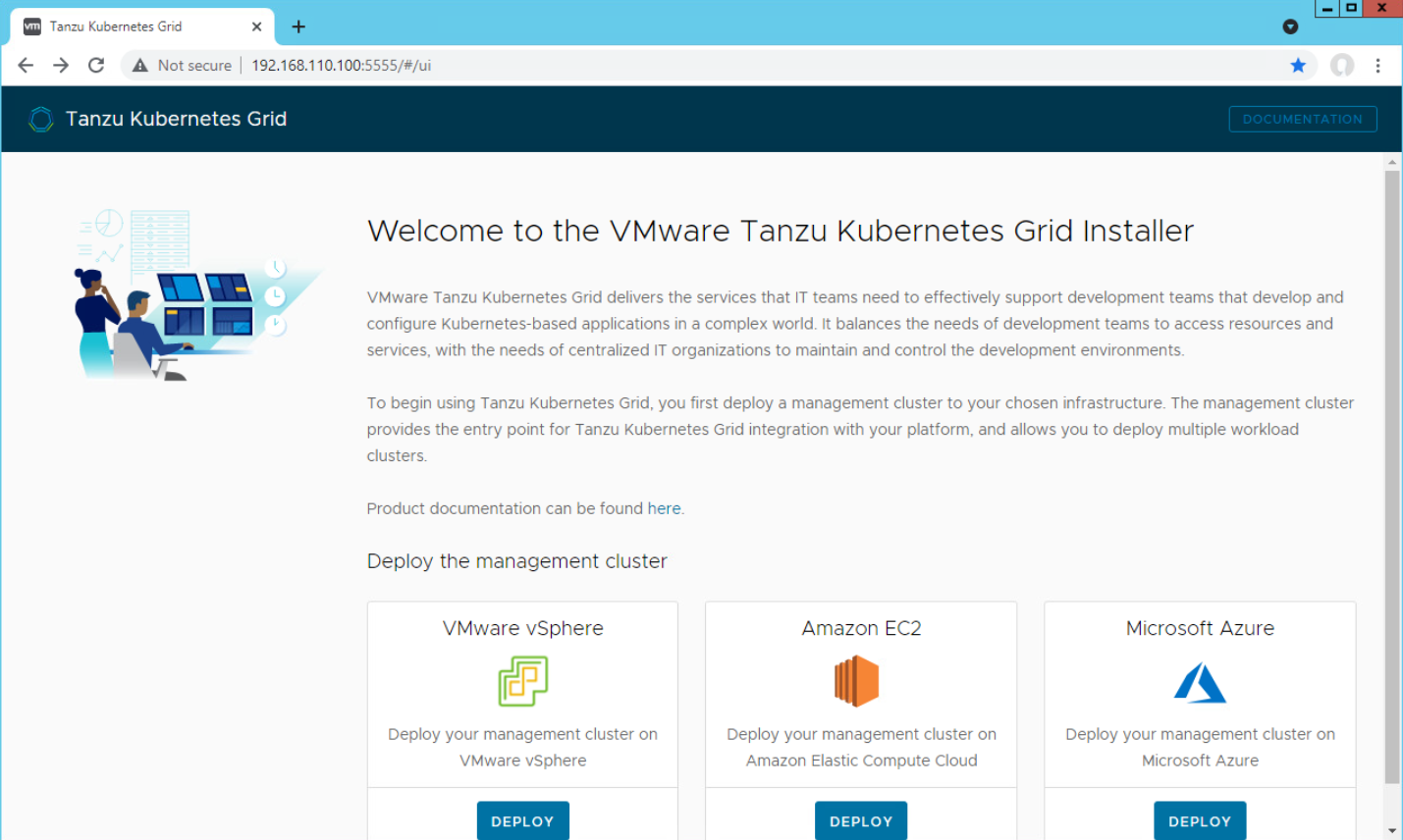Reload the page using the refresh icon

coord(96,66)
